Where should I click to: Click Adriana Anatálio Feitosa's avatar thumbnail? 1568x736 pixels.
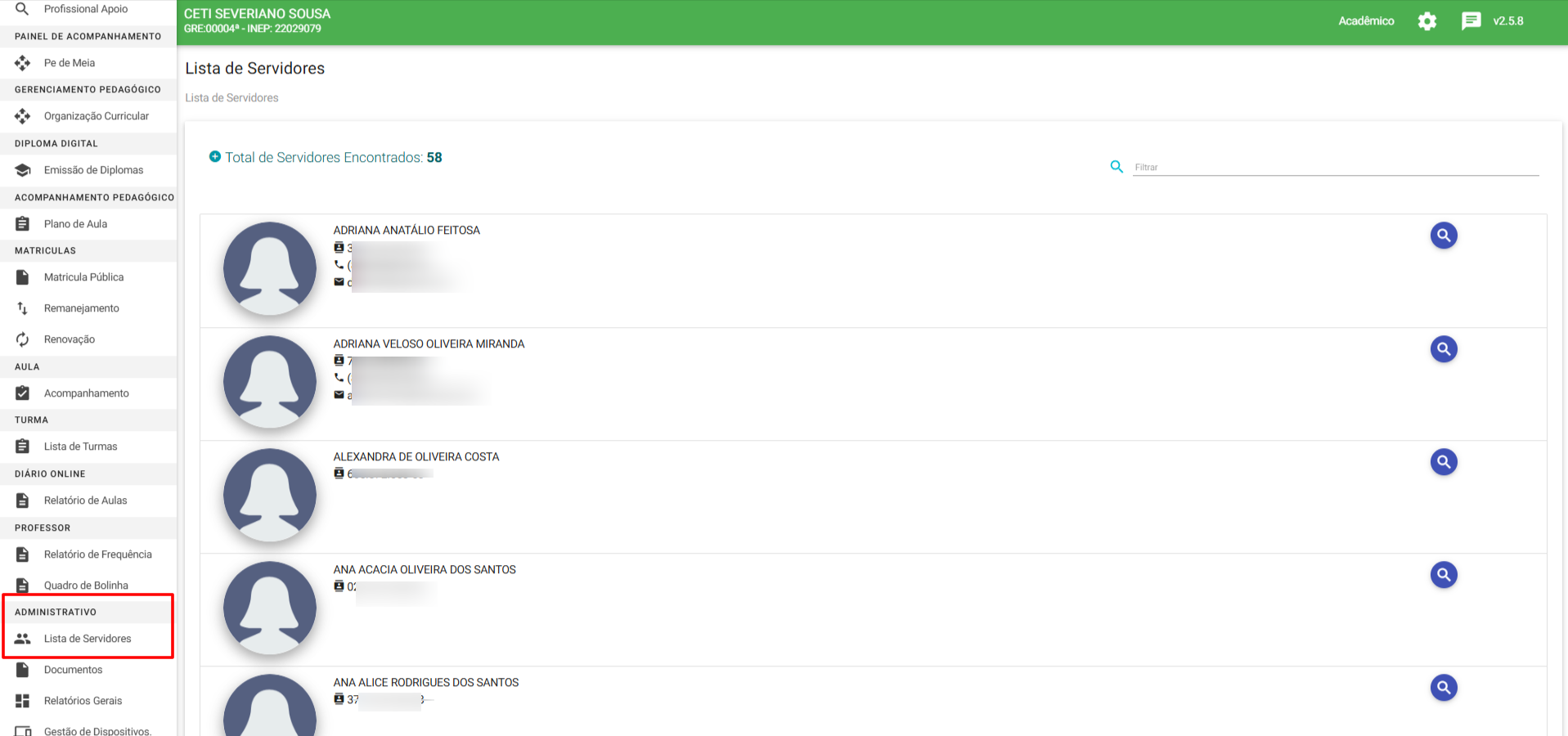click(x=270, y=268)
